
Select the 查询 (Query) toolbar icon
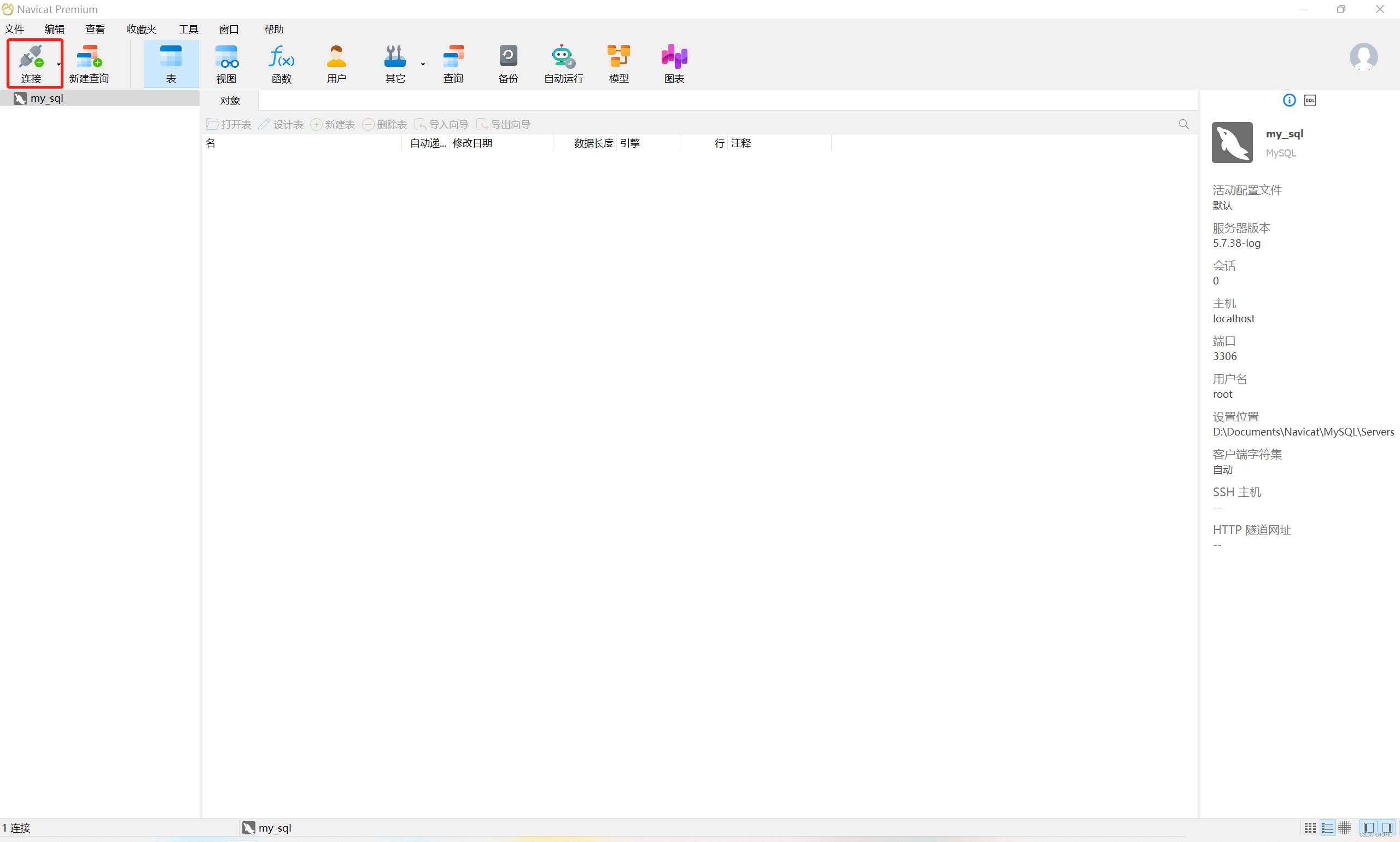[453, 63]
